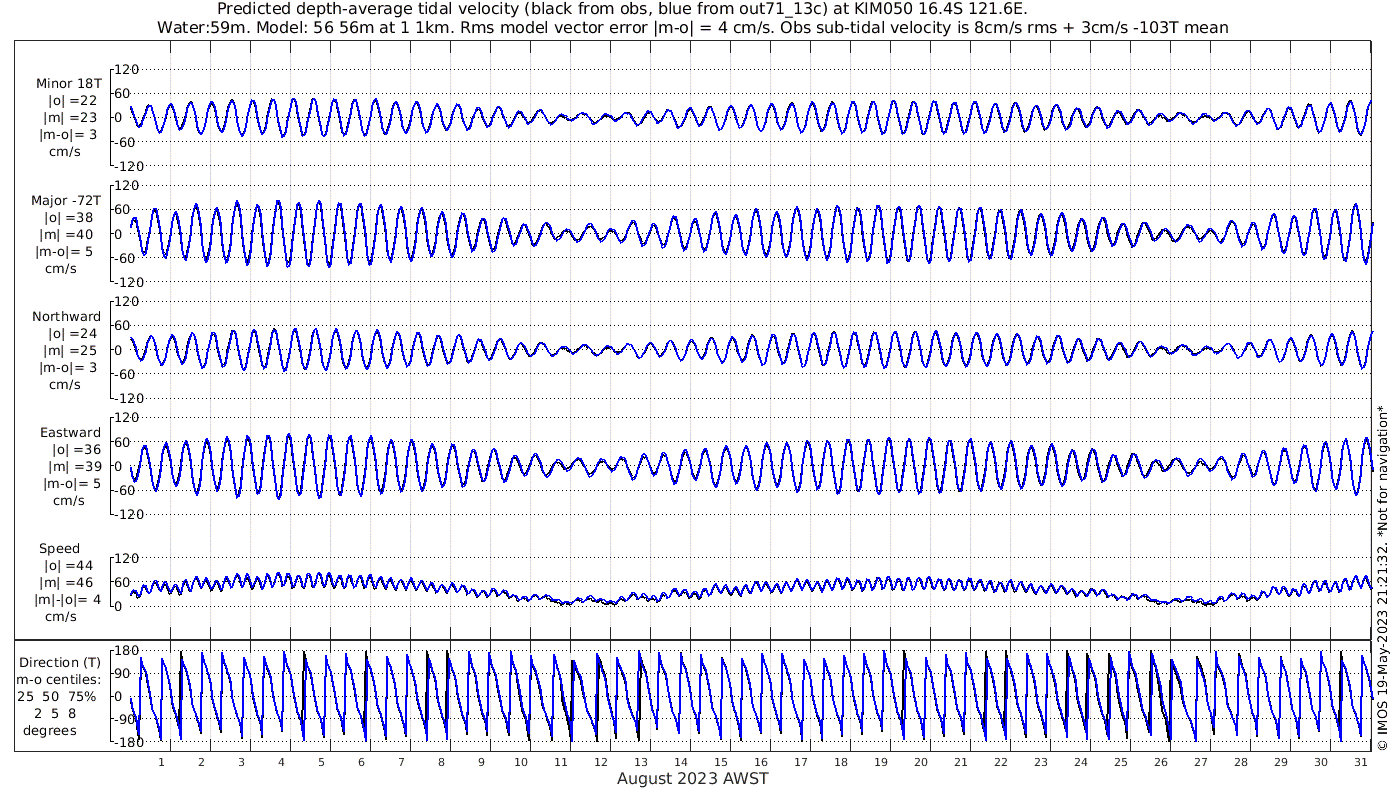Click day "26" on the date axis

[1161, 762]
